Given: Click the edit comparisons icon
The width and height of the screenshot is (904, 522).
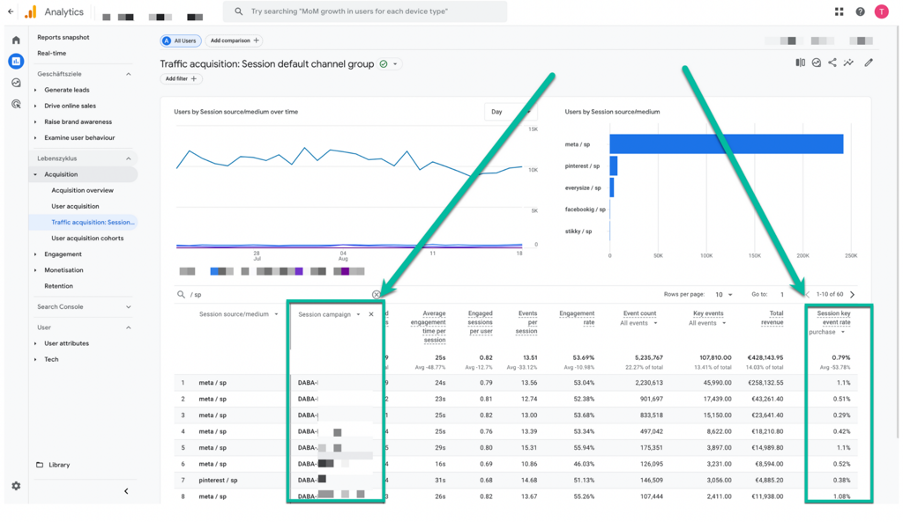Looking at the screenshot, I should pos(800,62).
